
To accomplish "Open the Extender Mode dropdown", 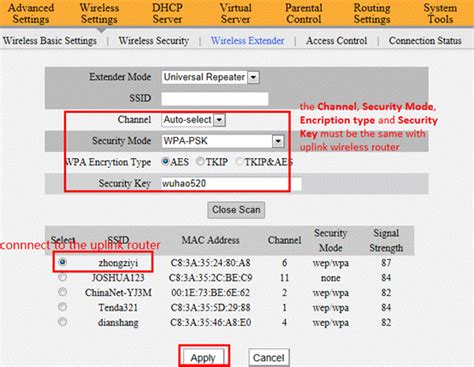I will (210, 77).
